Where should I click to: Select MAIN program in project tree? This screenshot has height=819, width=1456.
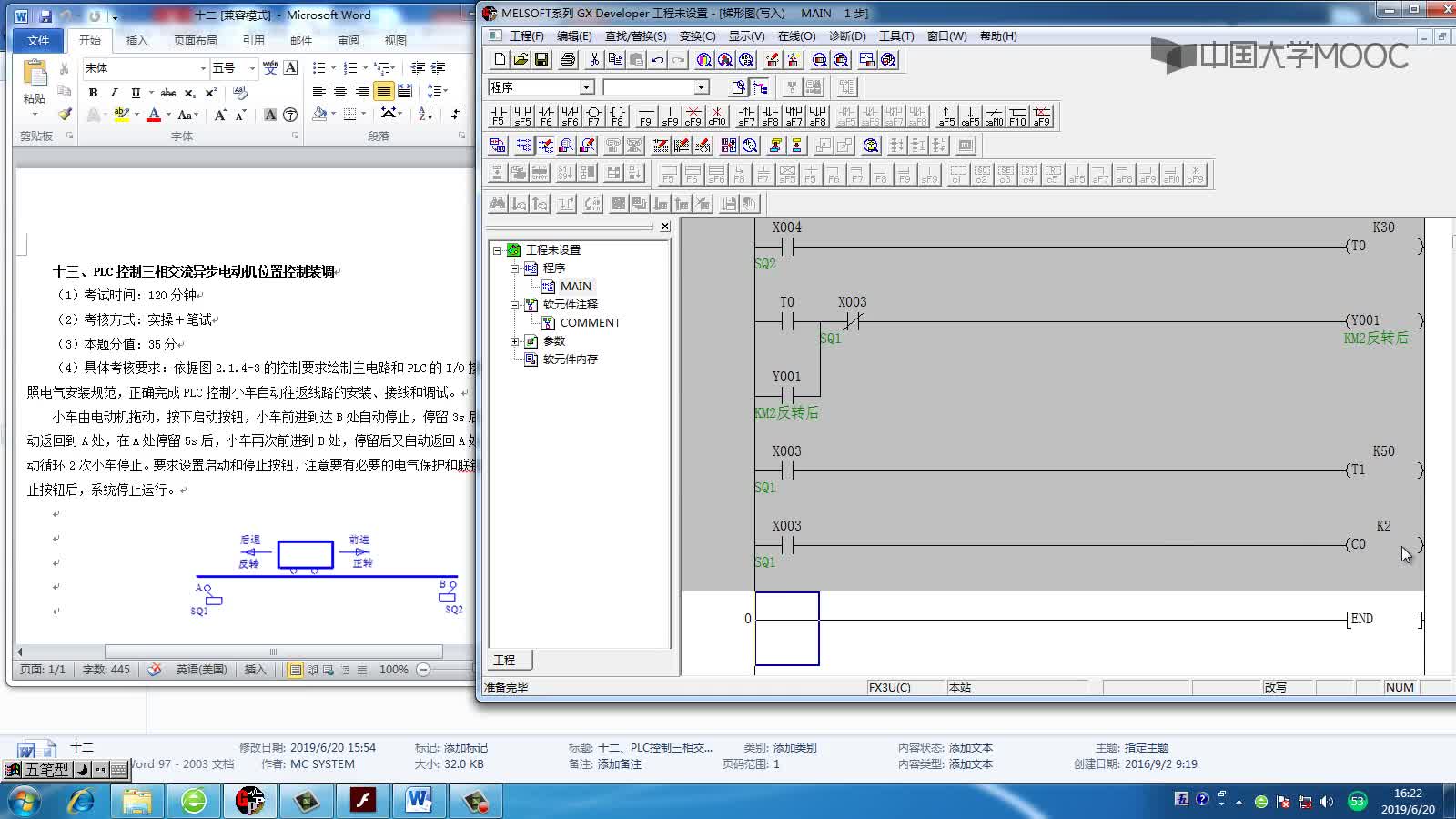575,286
